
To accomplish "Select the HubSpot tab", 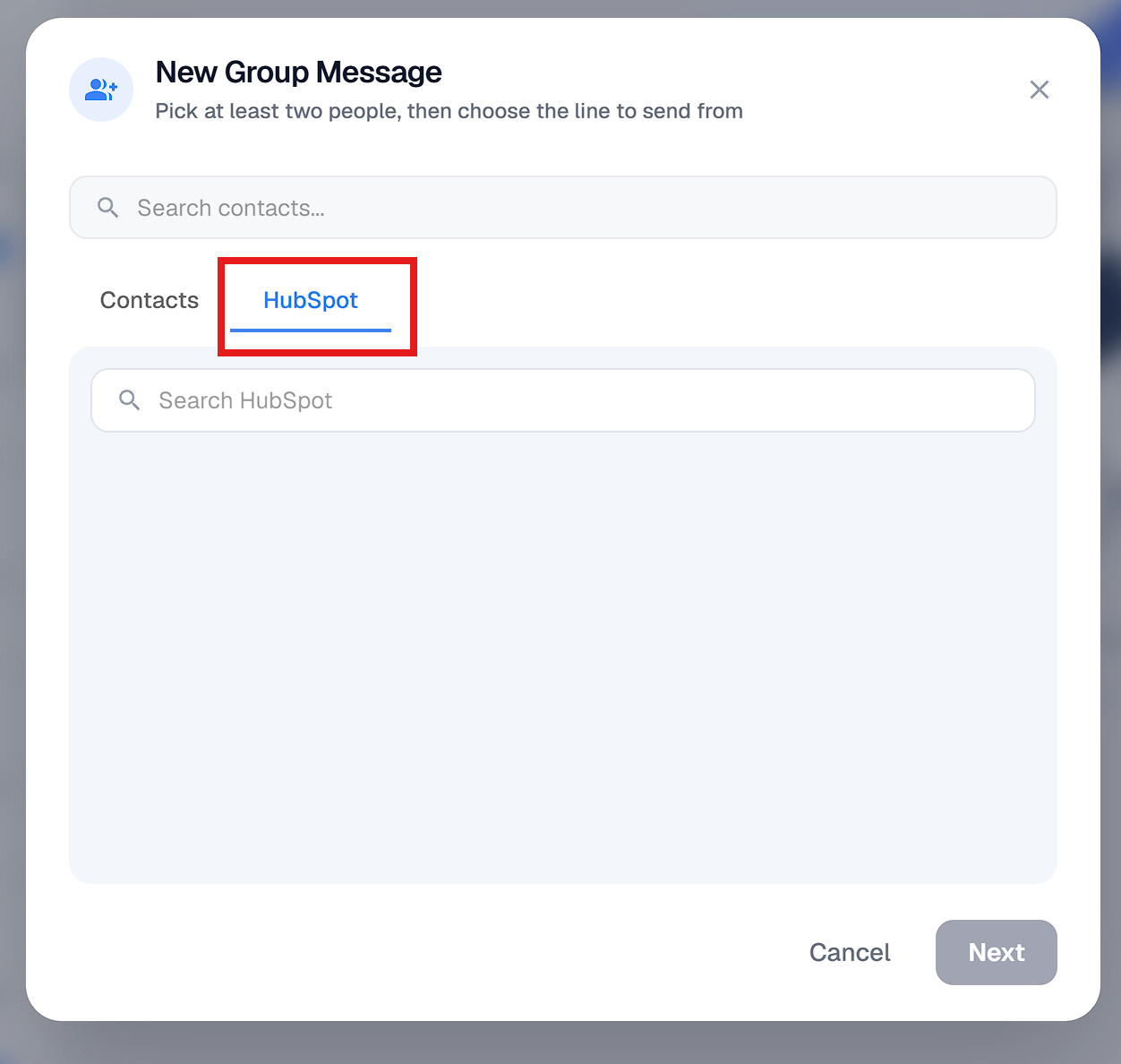I will click(x=311, y=300).
